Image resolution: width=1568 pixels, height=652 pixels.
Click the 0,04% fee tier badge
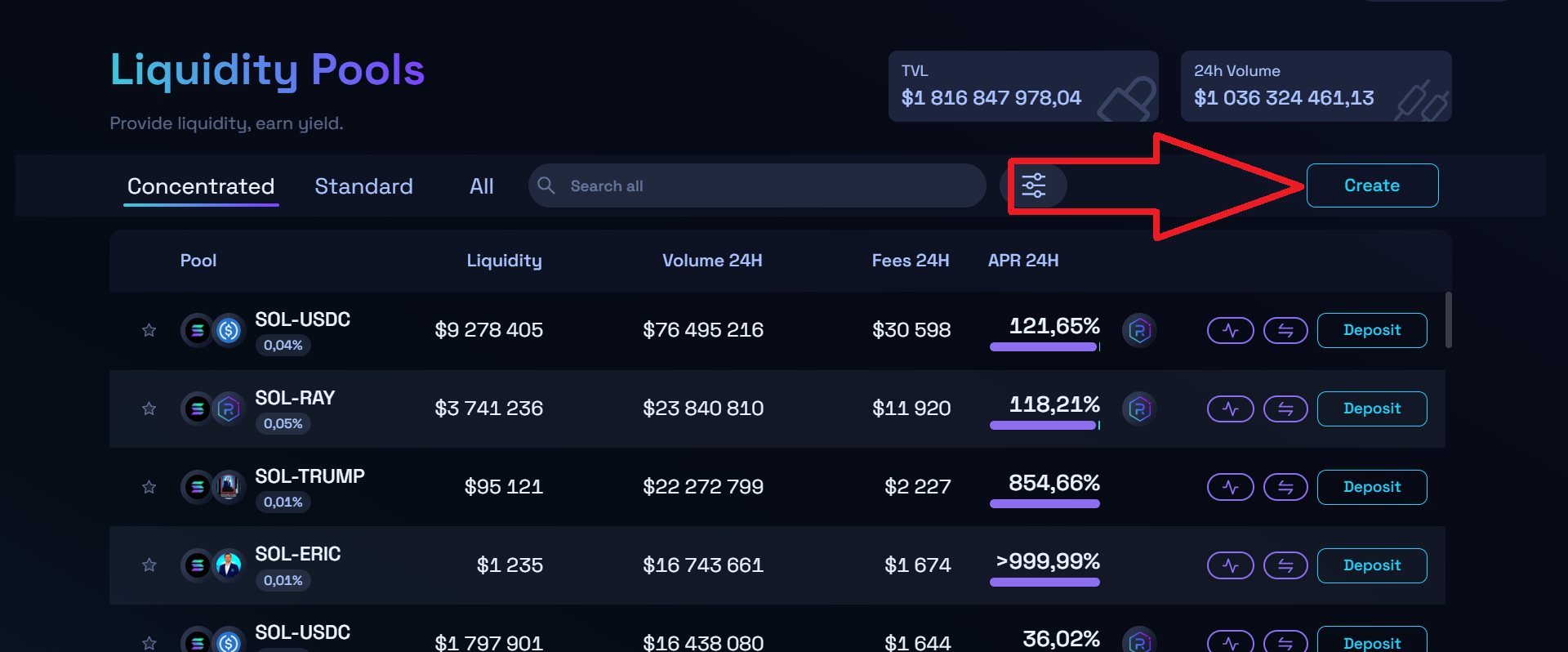[x=283, y=346]
